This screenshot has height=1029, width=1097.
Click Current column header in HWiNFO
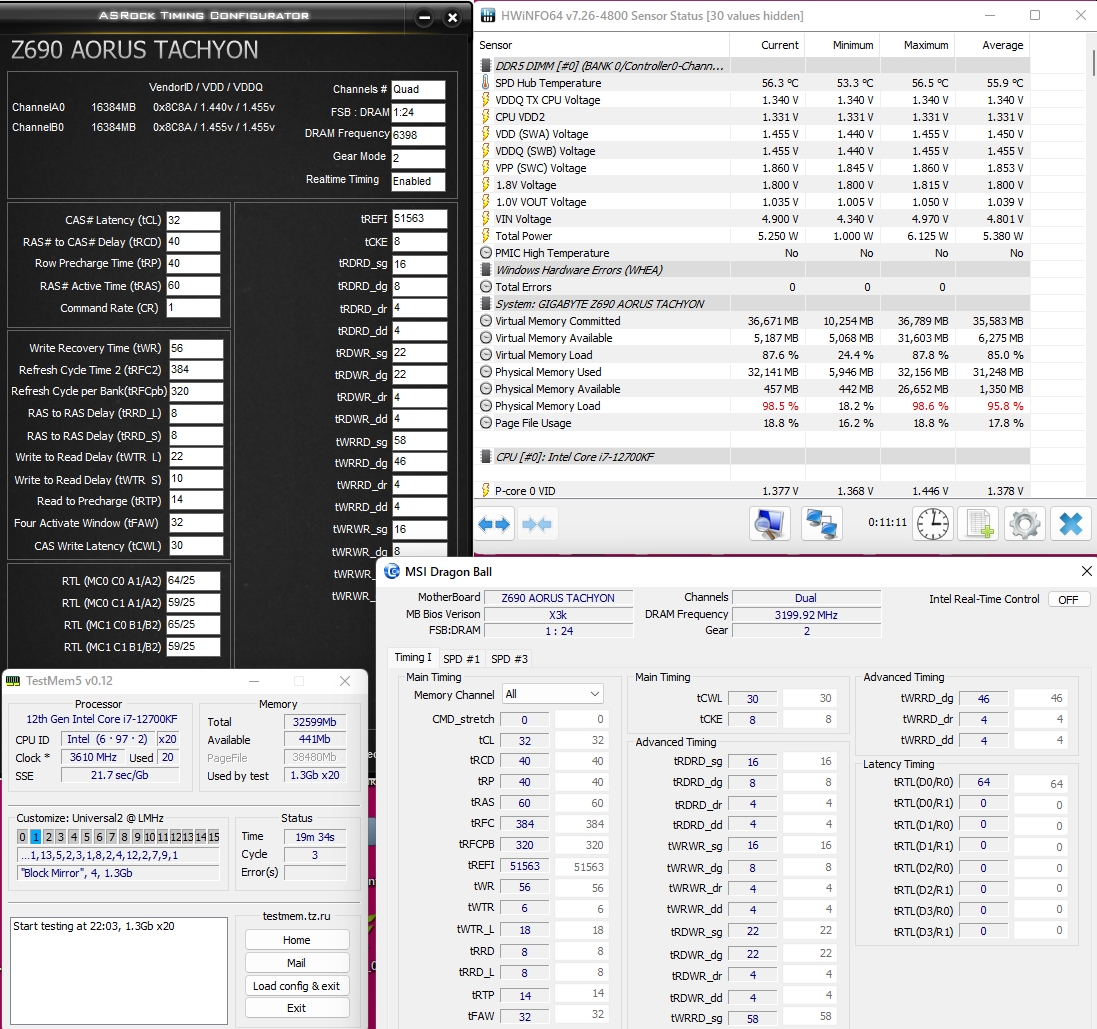[767, 45]
